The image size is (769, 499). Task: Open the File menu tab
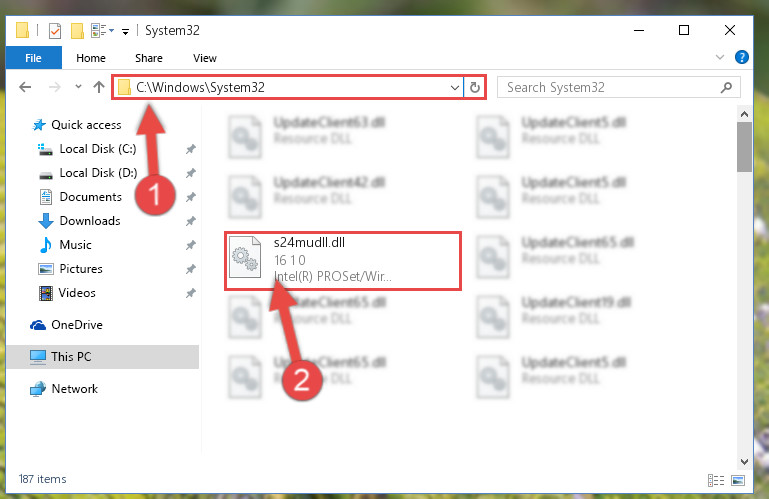[33, 58]
